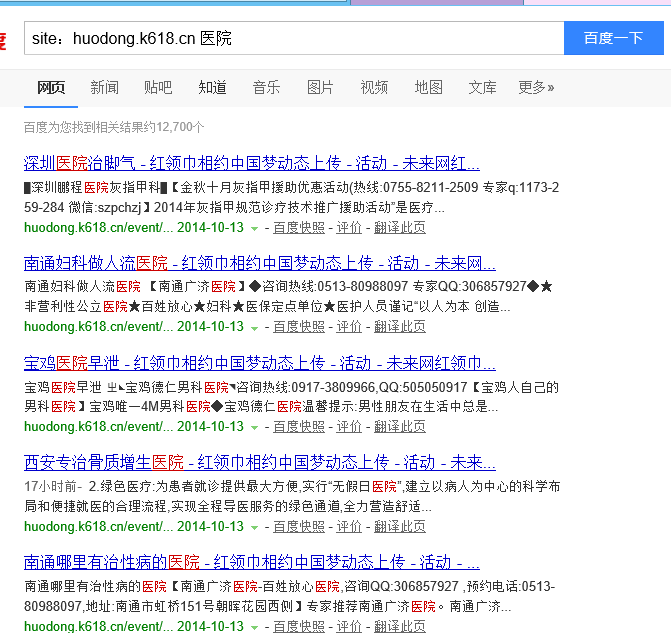Open 百度快照 for 南通妇科做人流医院 result
The width and height of the screenshot is (671, 633).
[299, 327]
